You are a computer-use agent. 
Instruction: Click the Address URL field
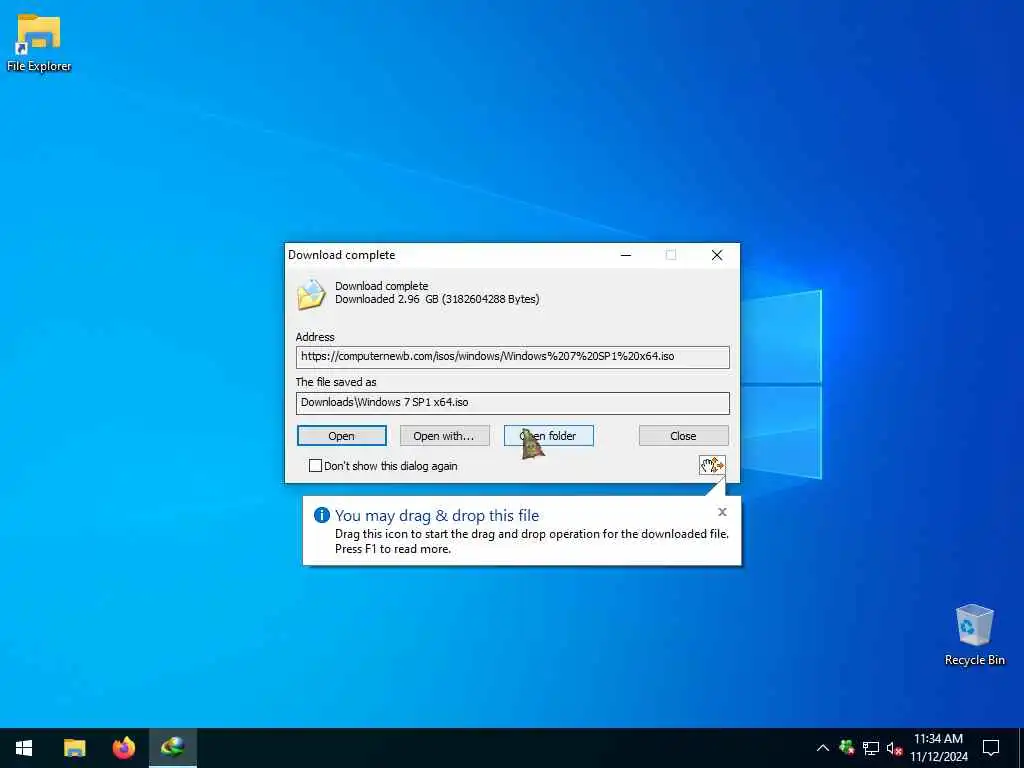[x=513, y=357]
